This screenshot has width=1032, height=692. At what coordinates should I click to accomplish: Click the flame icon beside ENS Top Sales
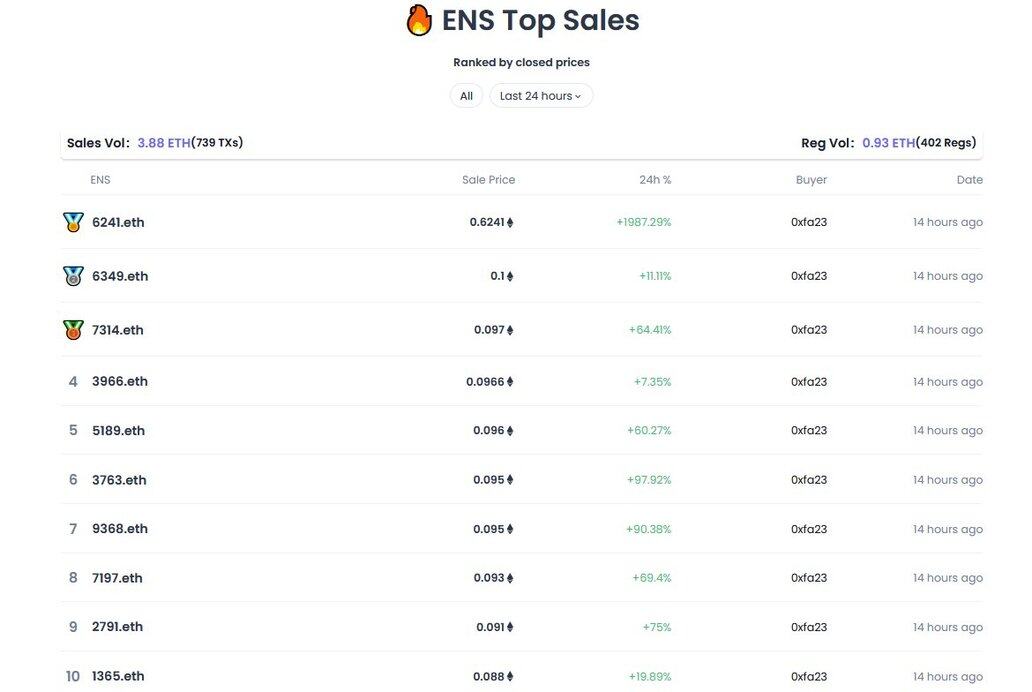(419, 20)
